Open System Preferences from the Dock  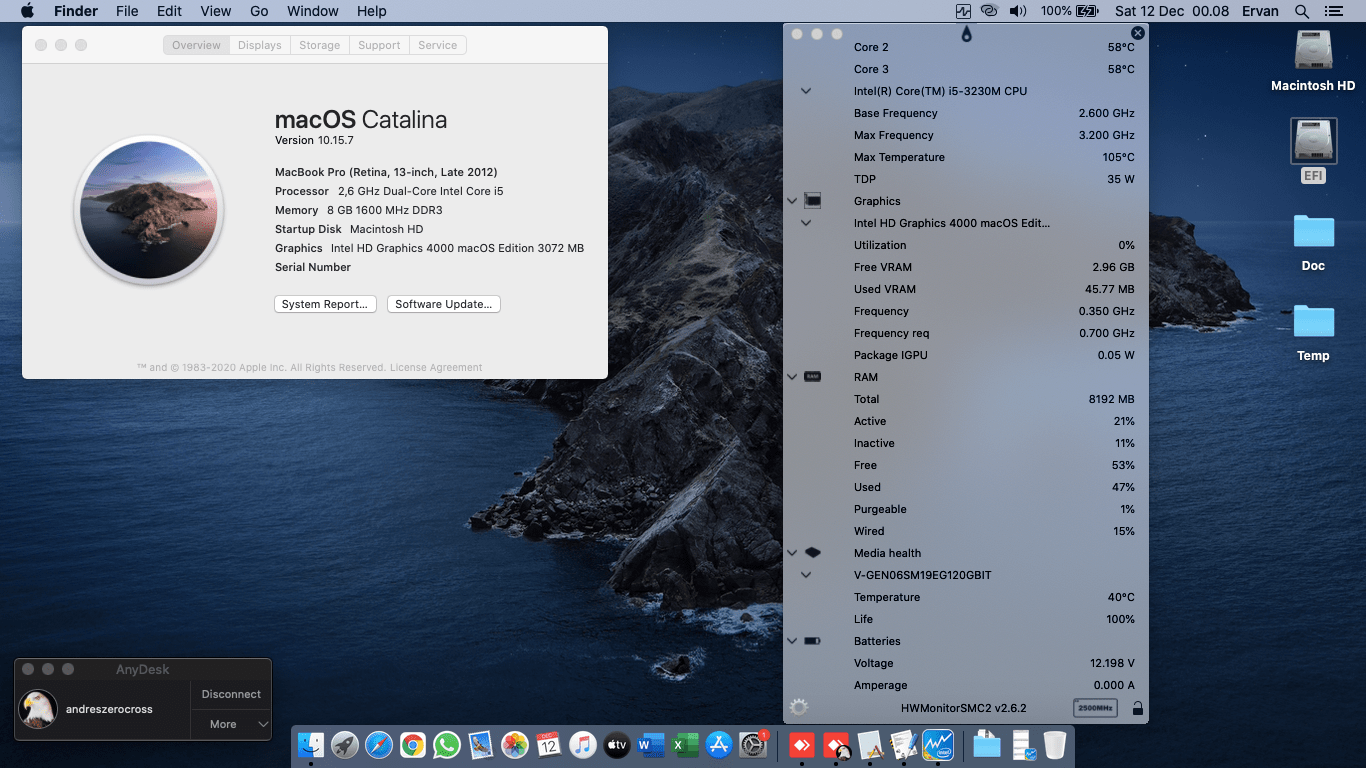(x=753, y=745)
